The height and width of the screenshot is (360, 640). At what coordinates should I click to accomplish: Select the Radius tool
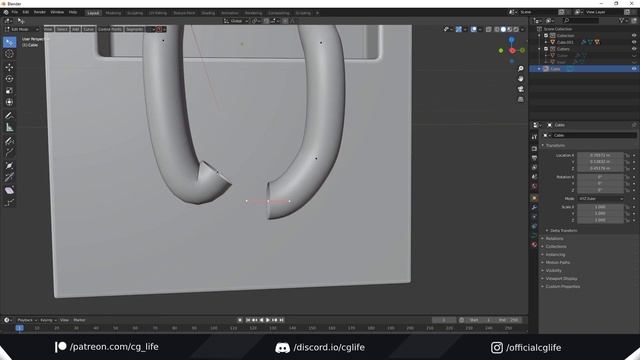tap(9, 166)
